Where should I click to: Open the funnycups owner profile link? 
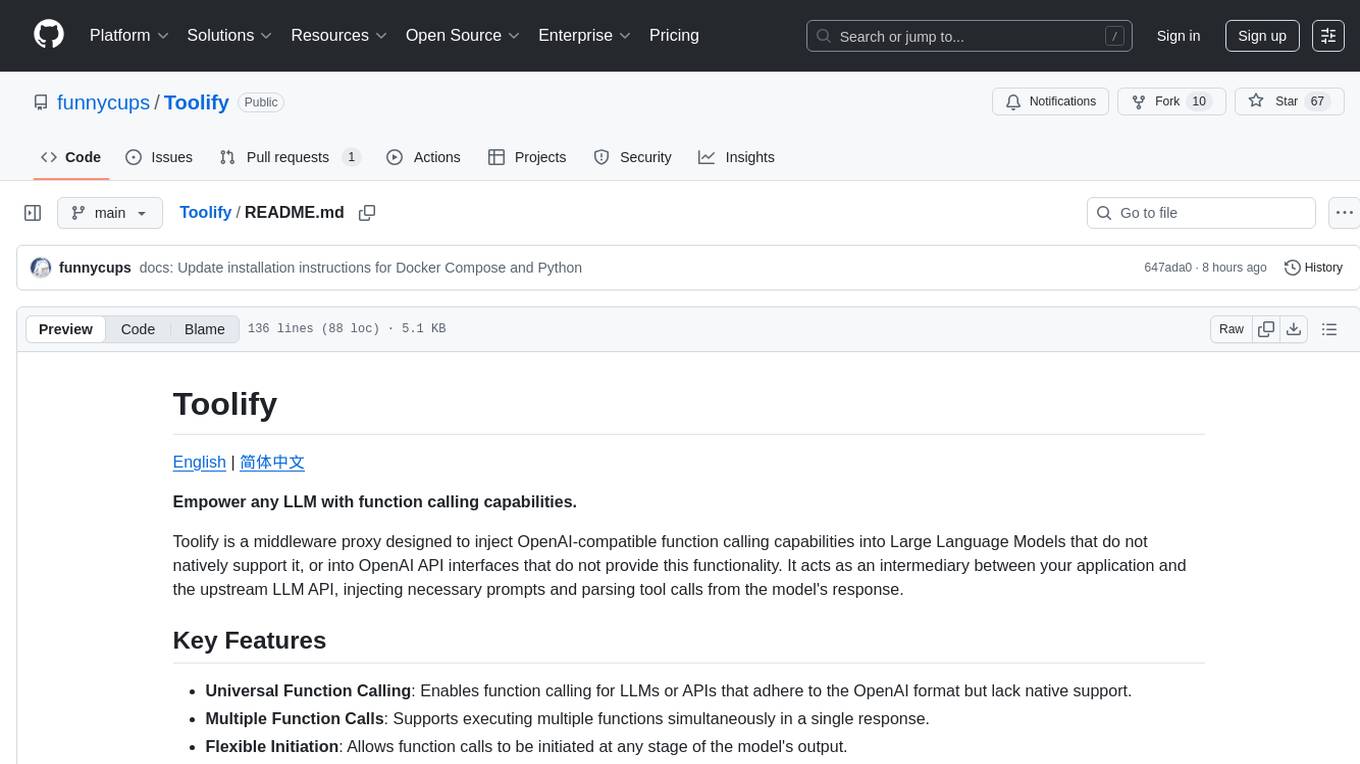pyautogui.click(x=103, y=102)
